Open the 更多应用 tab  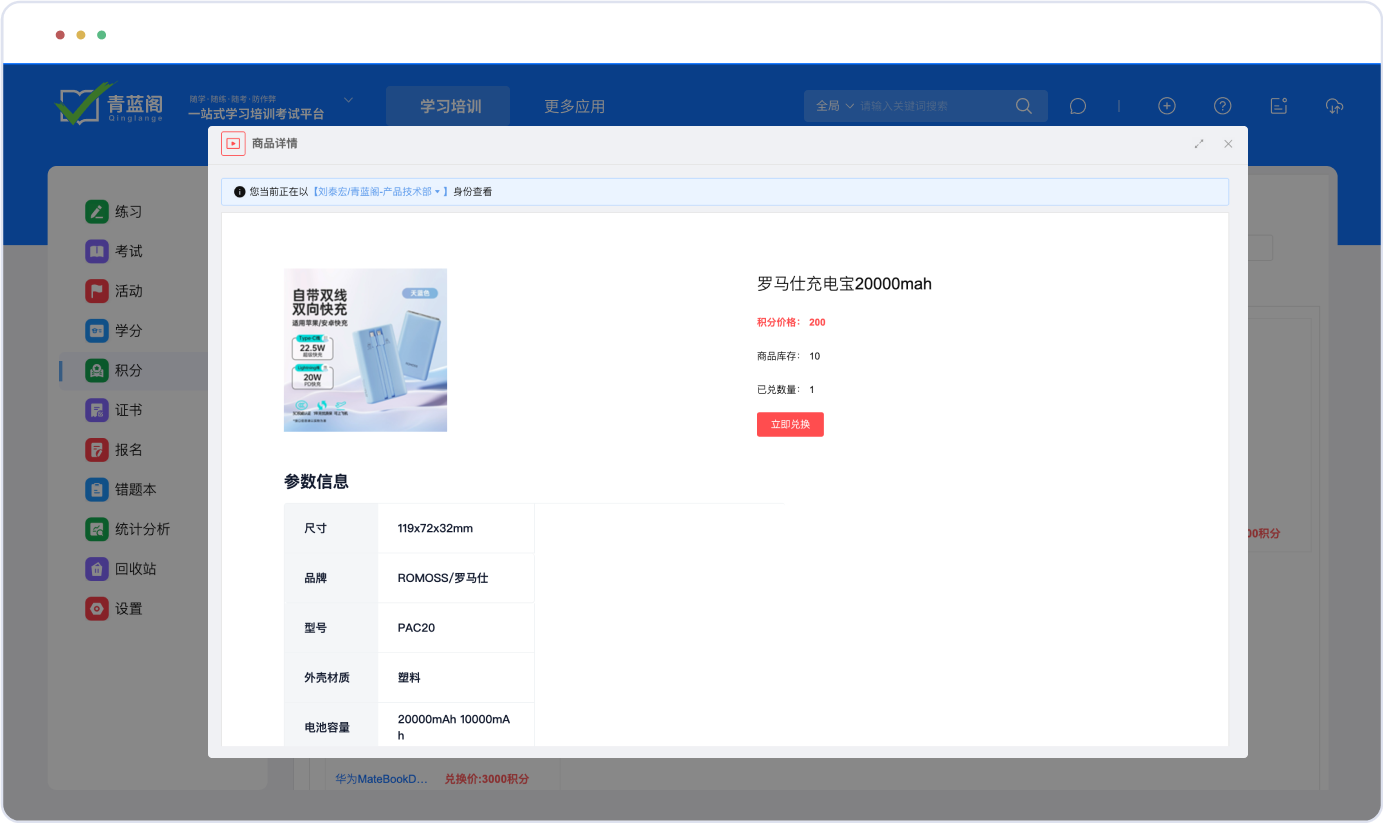(574, 106)
